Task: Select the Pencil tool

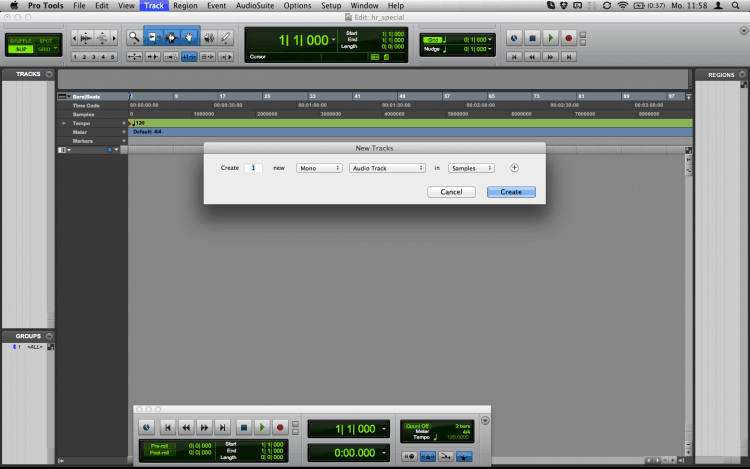Action: click(x=226, y=37)
